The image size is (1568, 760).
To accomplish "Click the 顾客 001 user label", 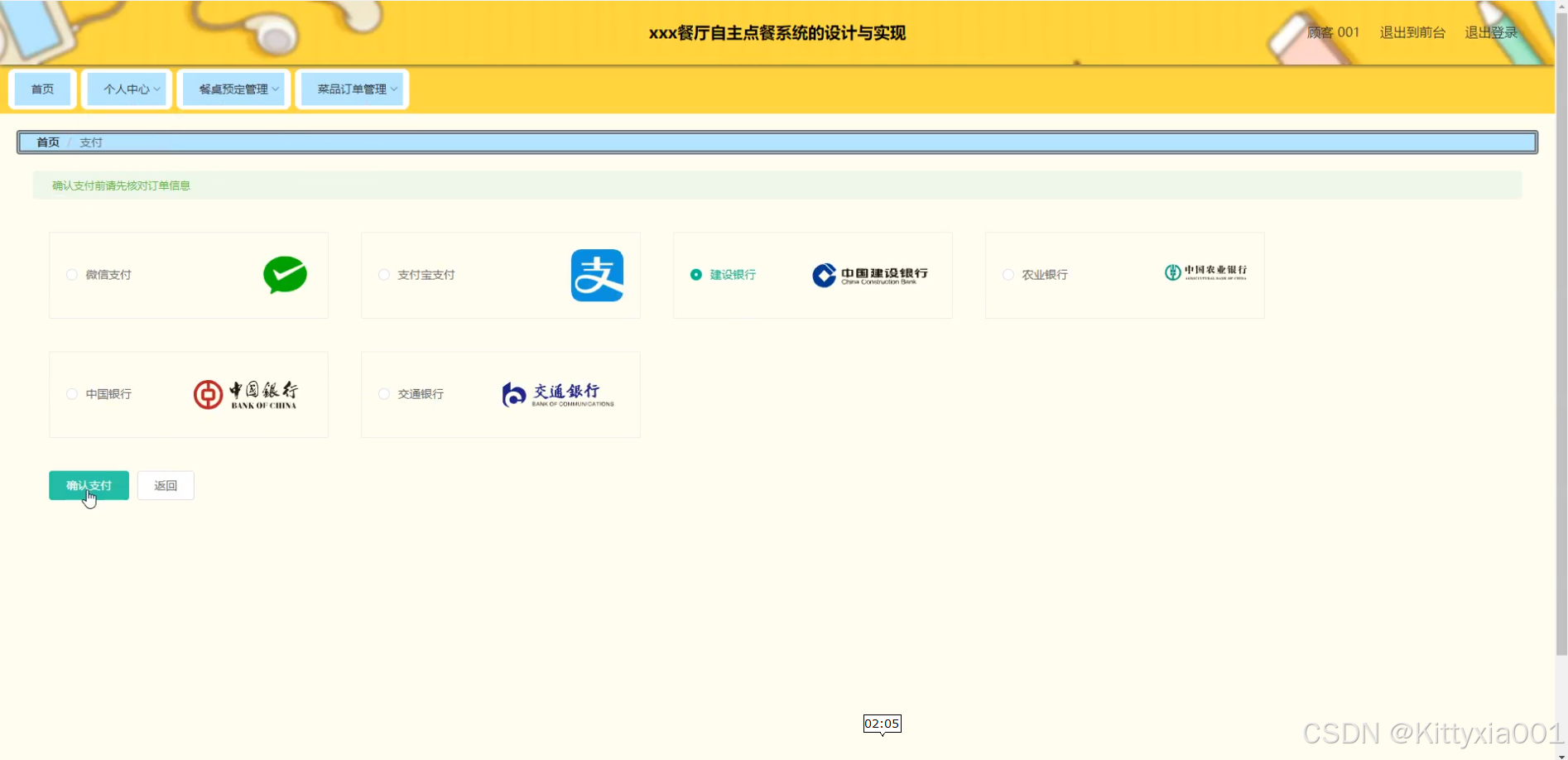I will tap(1333, 32).
